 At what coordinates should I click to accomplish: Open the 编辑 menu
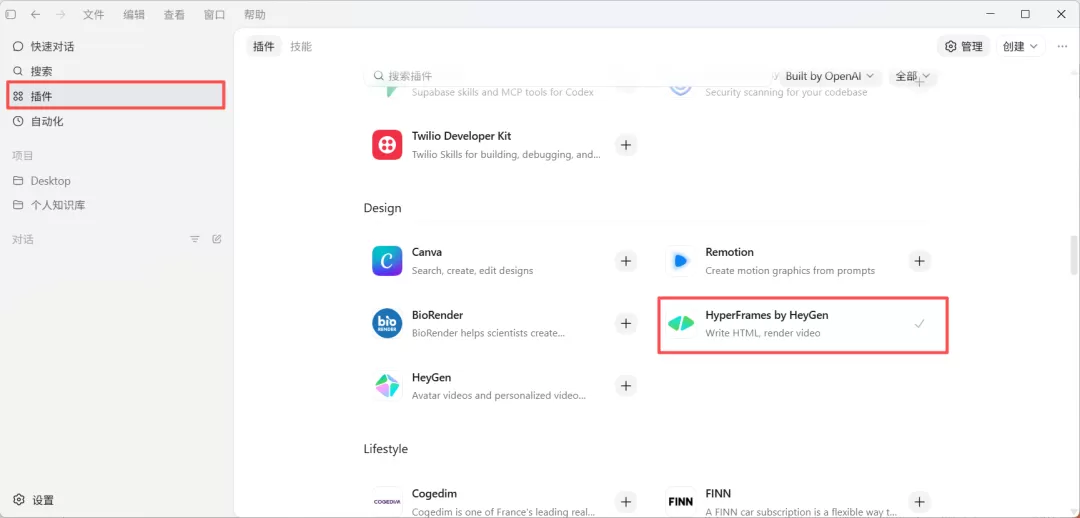[x=134, y=14]
